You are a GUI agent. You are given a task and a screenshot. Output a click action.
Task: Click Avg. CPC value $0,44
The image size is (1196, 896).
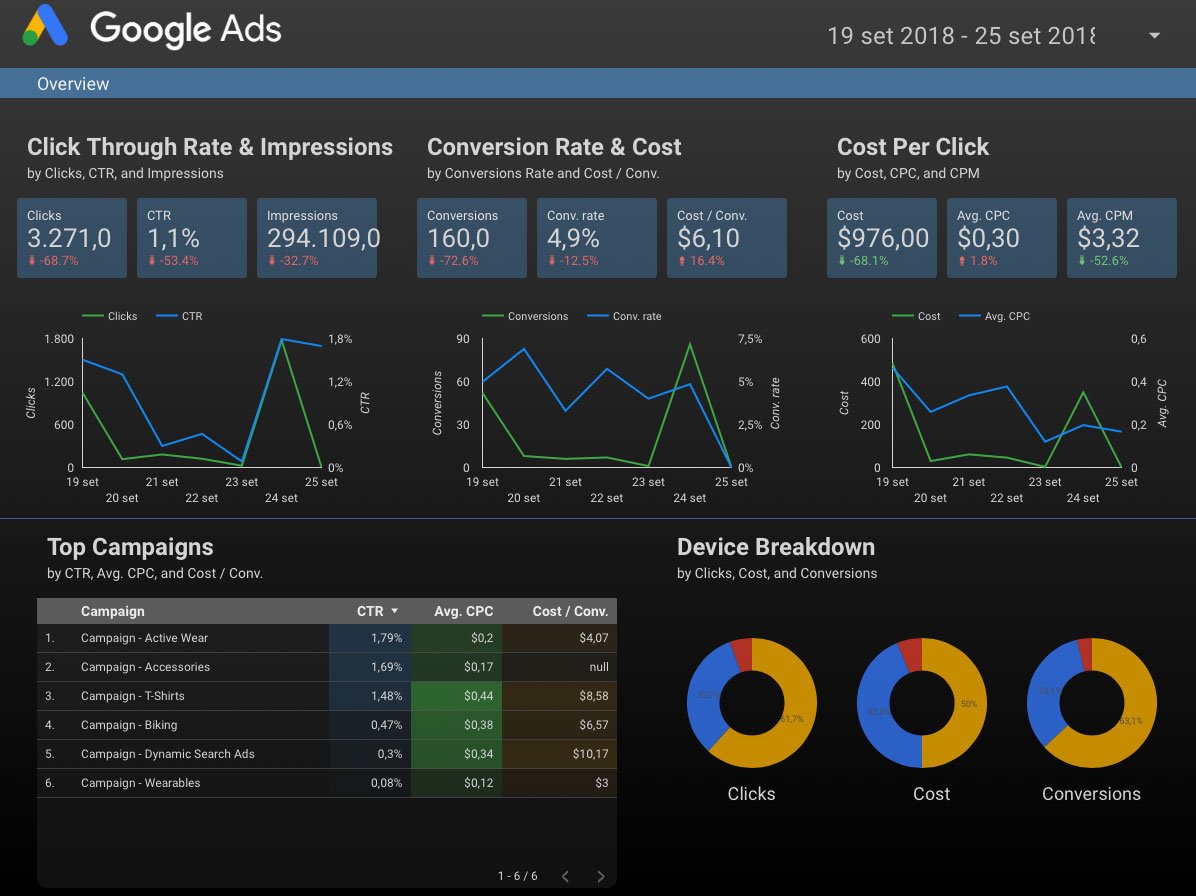(x=478, y=695)
